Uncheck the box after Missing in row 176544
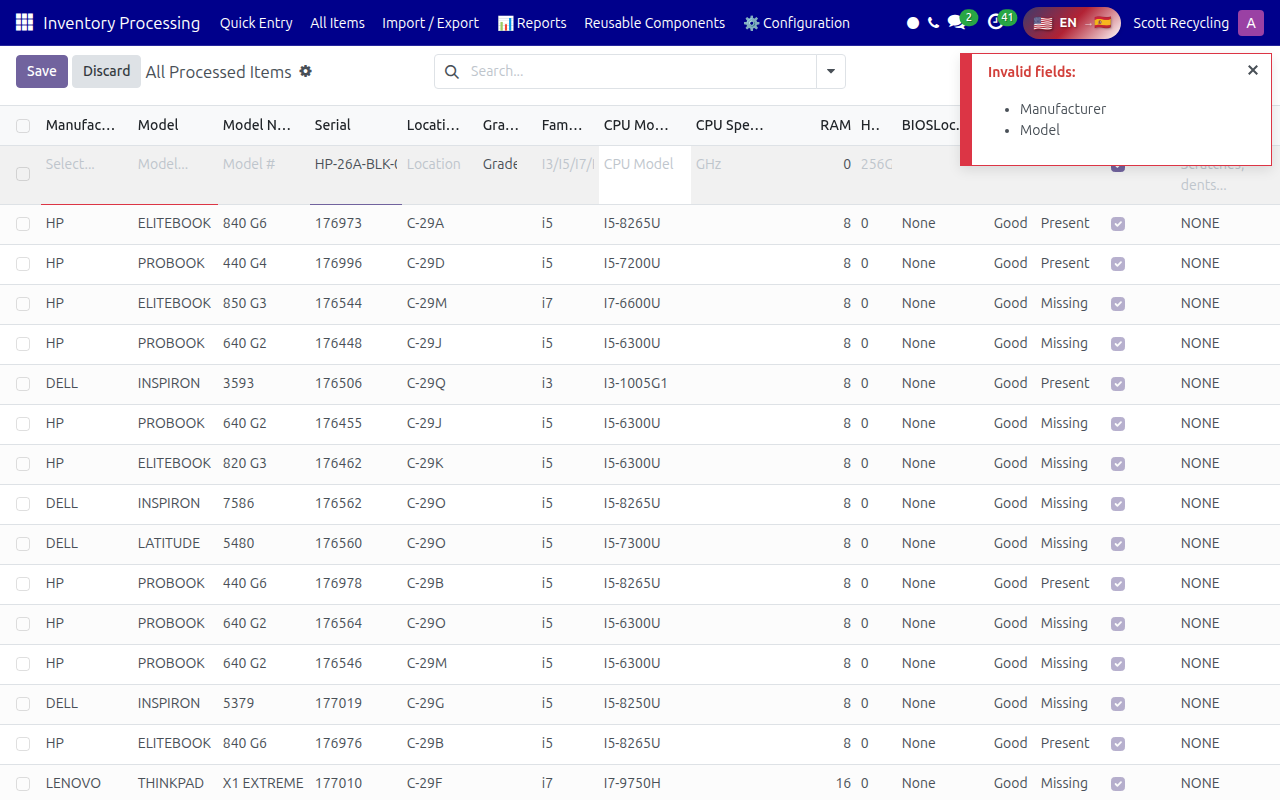The height and width of the screenshot is (800, 1280). [1118, 304]
